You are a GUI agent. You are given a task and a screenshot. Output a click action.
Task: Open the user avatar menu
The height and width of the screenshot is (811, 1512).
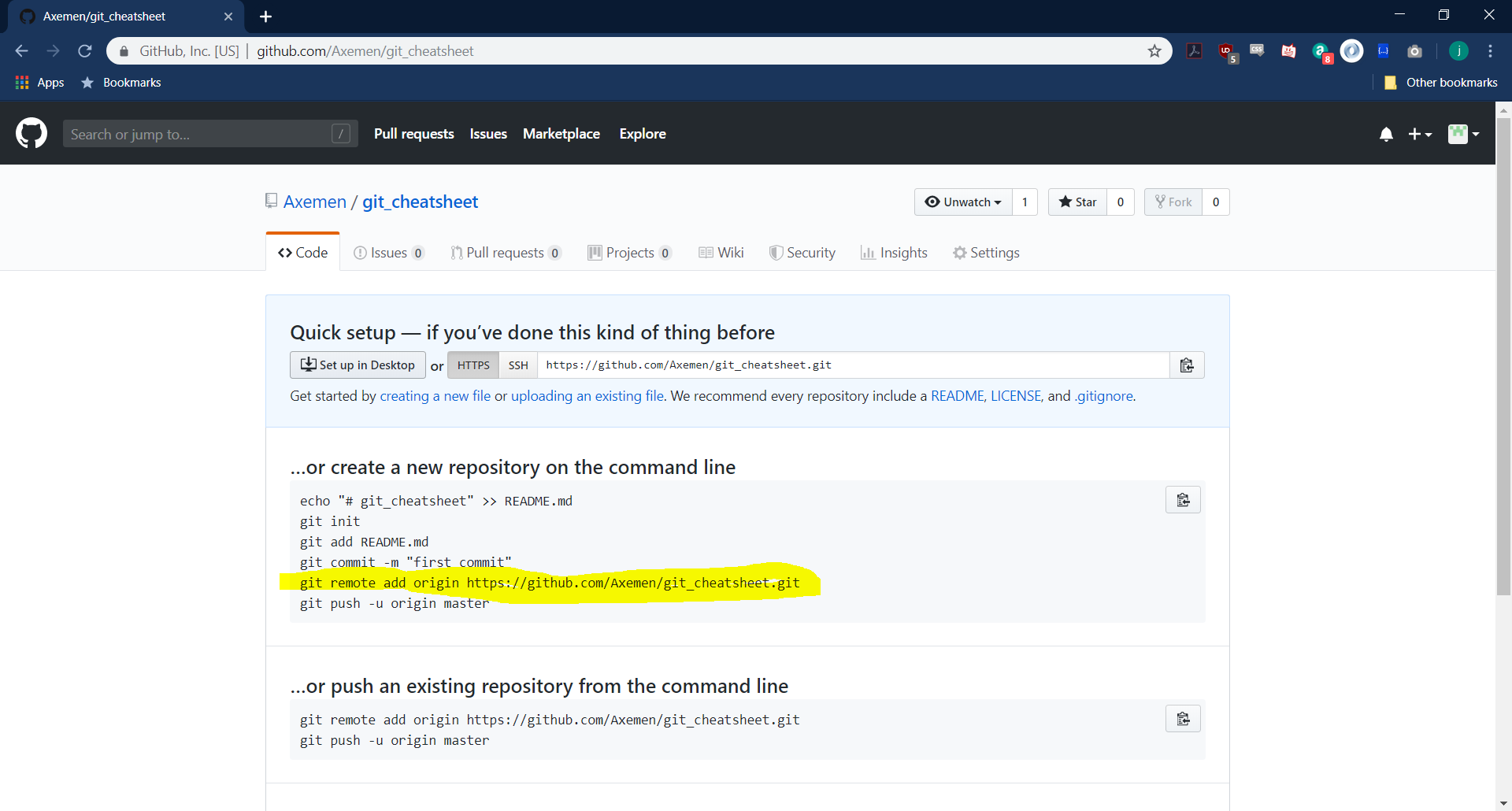click(x=1463, y=134)
